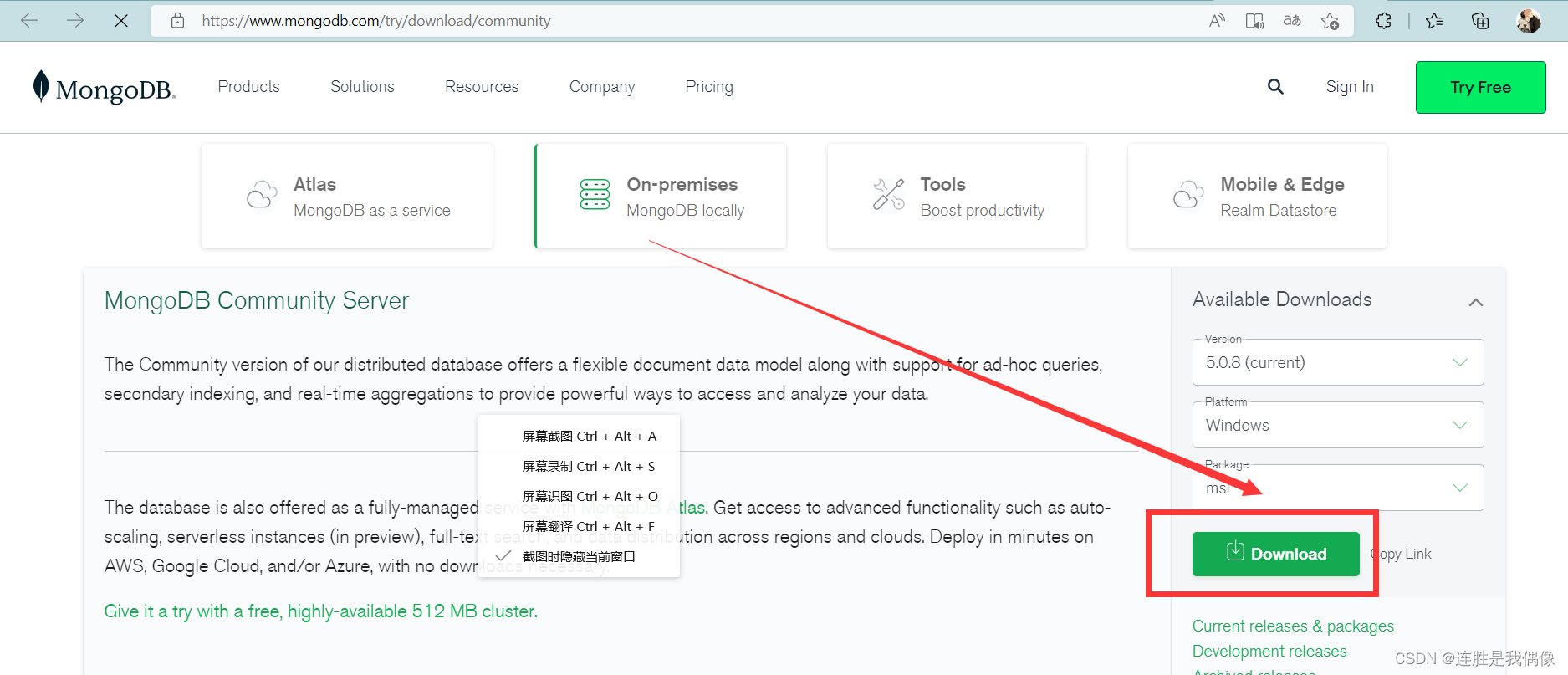The image size is (1568, 675).
Task: Select the On-premises MongoDB locally card
Action: tap(661, 196)
